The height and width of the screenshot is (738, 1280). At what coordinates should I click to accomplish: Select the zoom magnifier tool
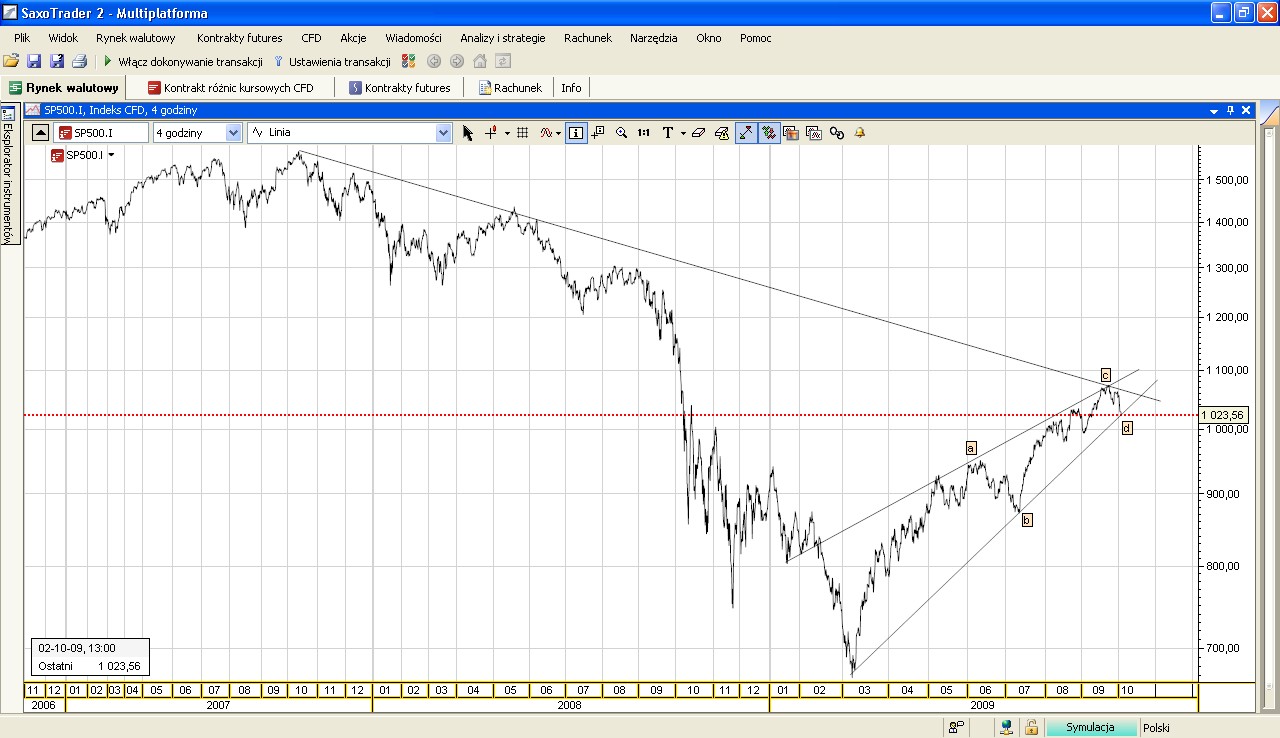pyautogui.click(x=621, y=132)
